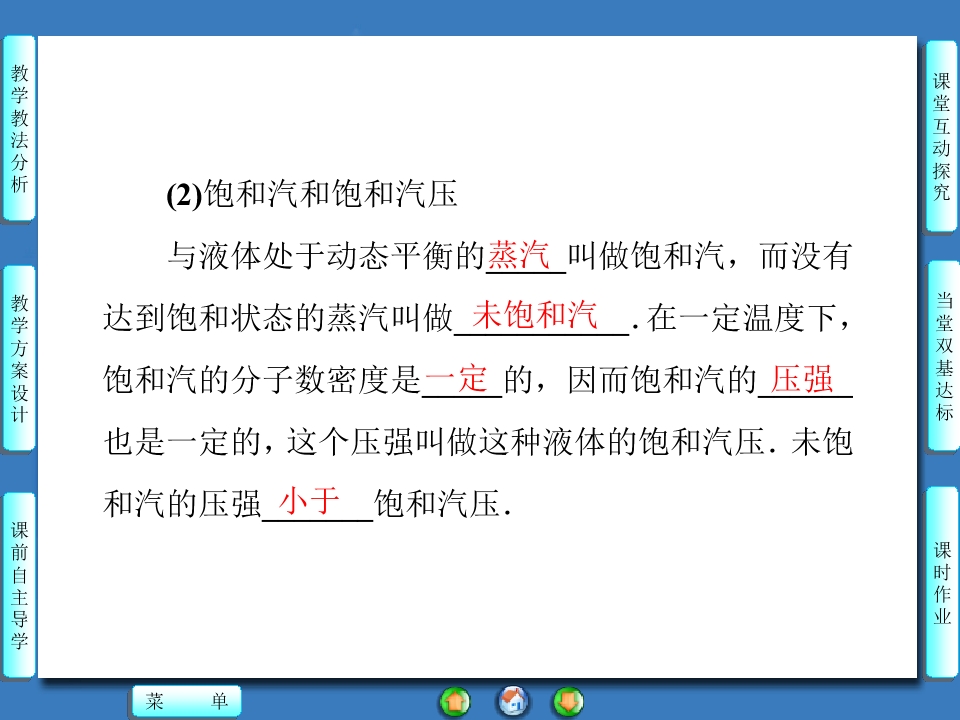Click the green down arrow icon

(569, 701)
